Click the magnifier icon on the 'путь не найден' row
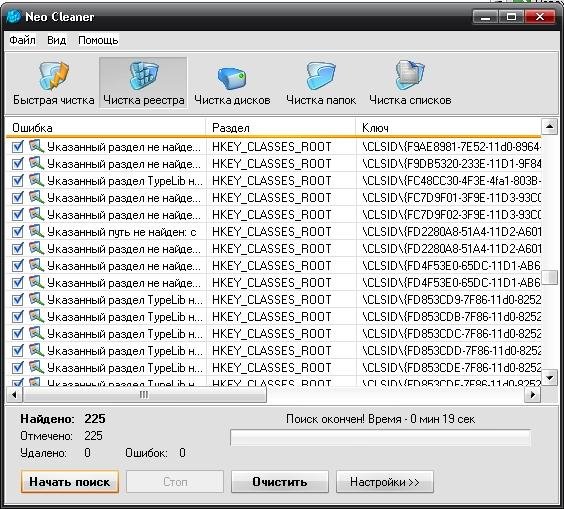Screen dimensions: 564x509 click(x=36, y=231)
